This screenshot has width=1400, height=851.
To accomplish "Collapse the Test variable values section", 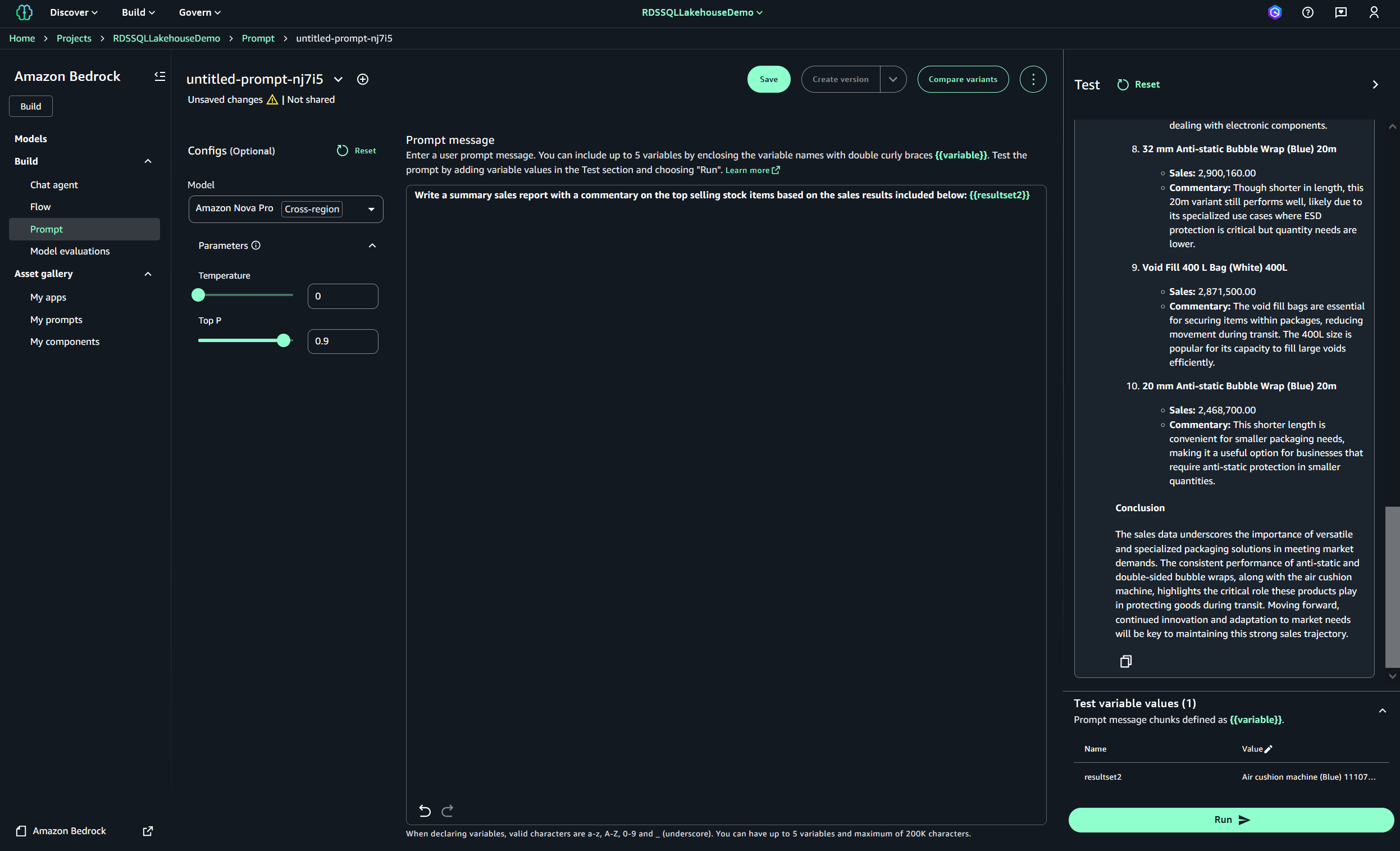I will pyautogui.click(x=1382, y=711).
